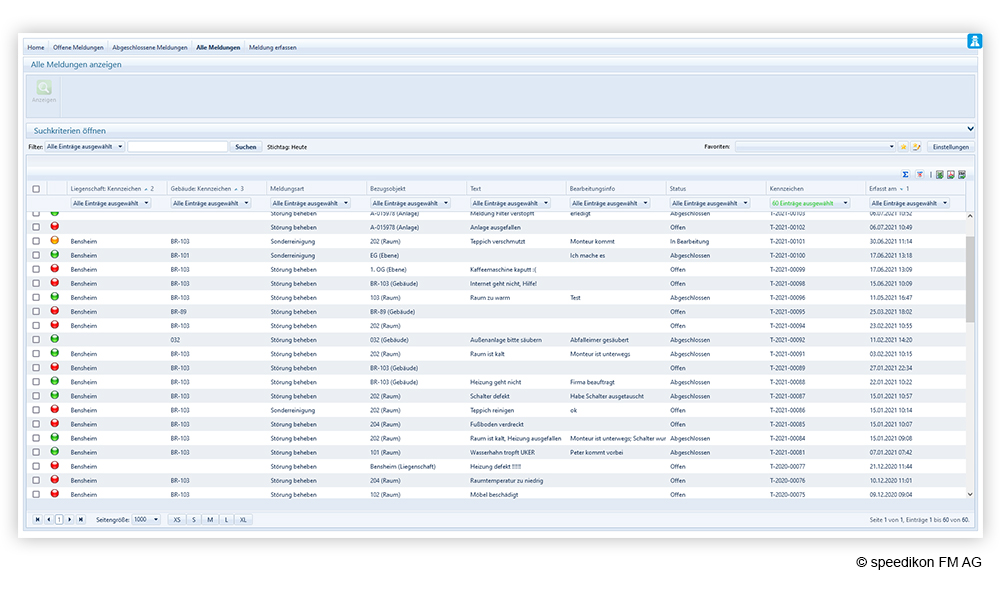The height and width of the screenshot is (600, 1000).
Task: Click the page number 1 box
Action: pyautogui.click(x=59, y=520)
